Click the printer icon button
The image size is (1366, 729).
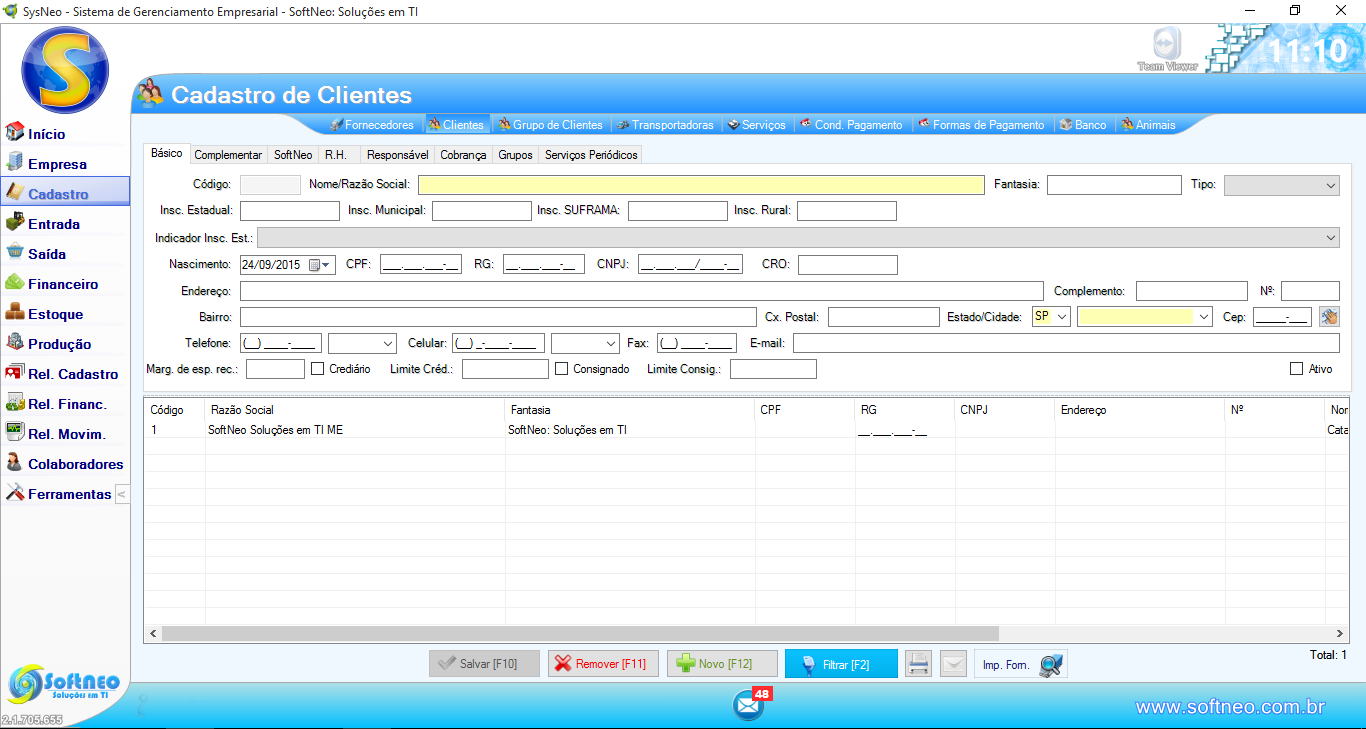(918, 664)
